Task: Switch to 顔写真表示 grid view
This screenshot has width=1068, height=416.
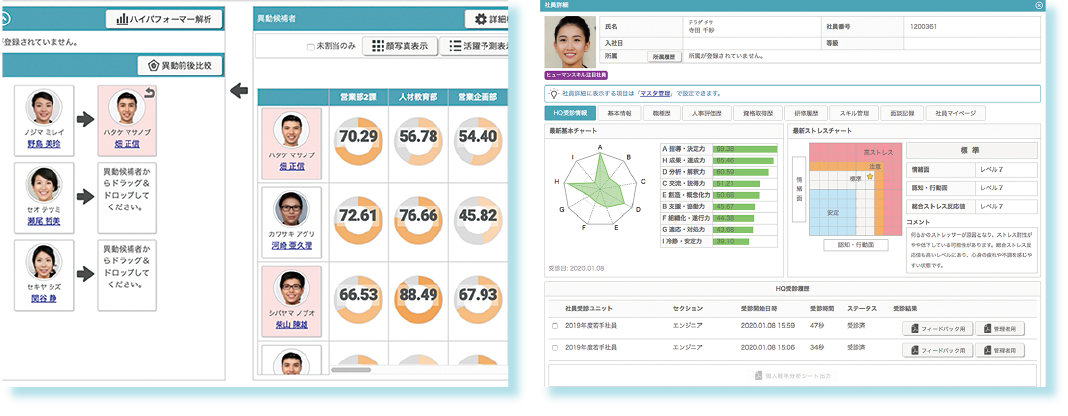Action: coord(400,46)
